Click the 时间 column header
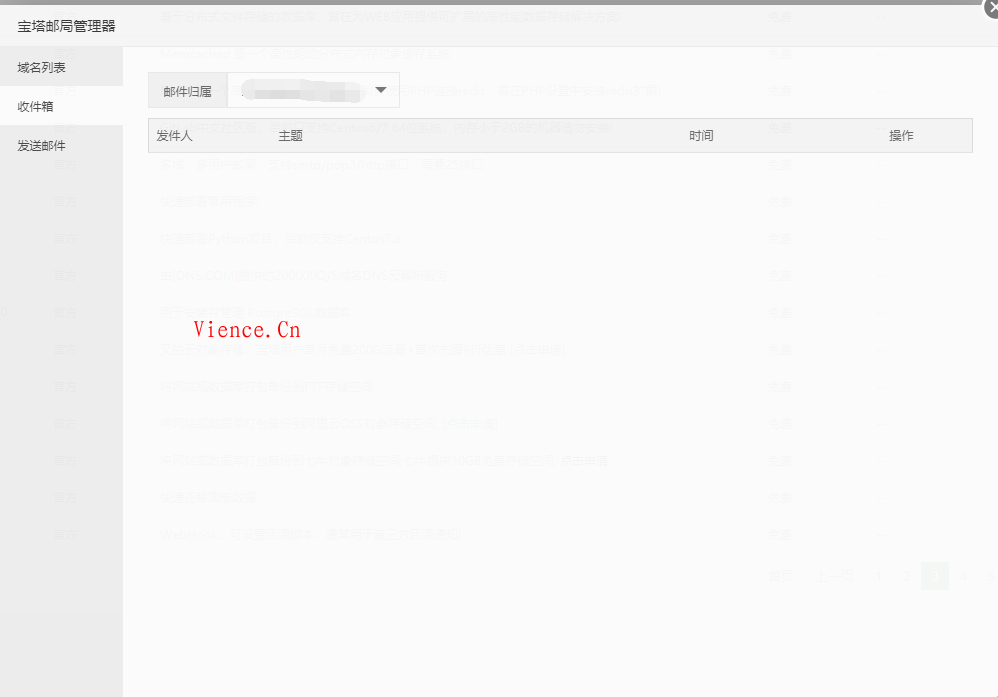 701,135
